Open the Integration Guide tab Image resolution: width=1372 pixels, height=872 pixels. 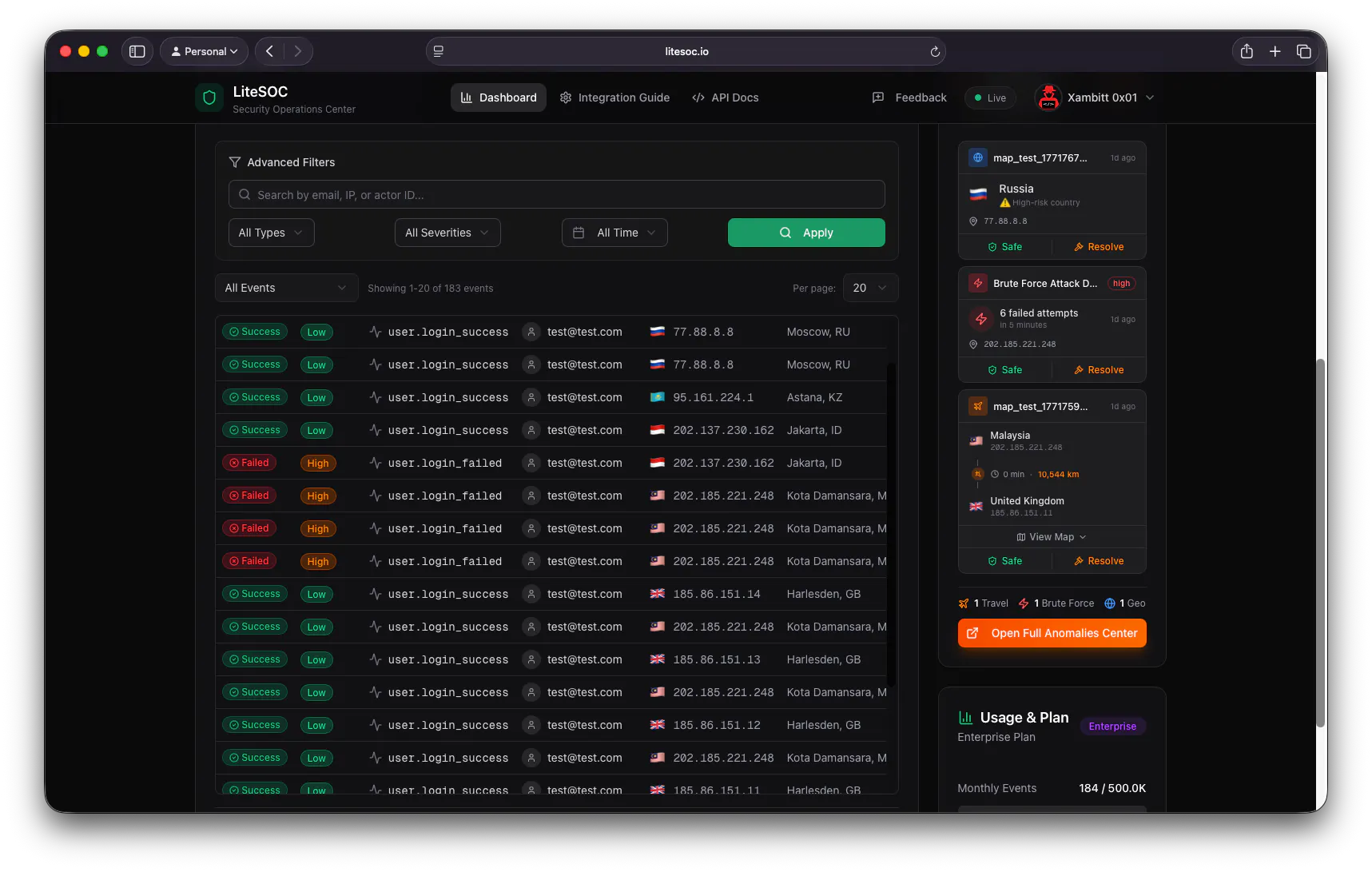coord(614,98)
